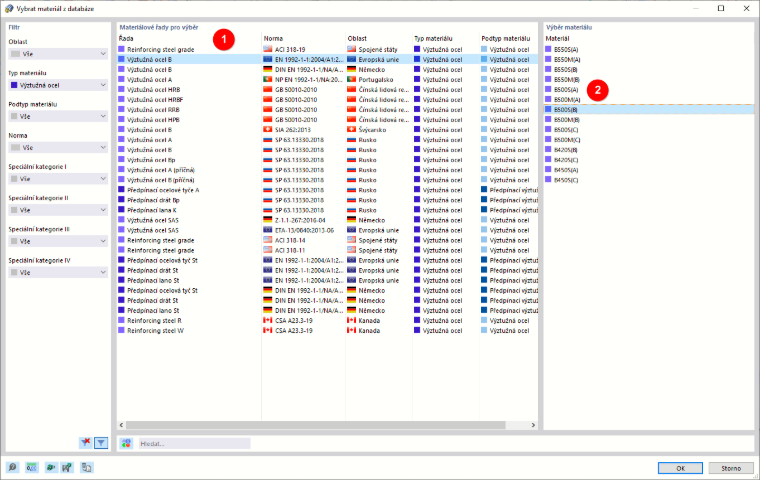Screen dimensions: 760x480
Task: Open the Typ materiálu dropdown showing Výztužná ocel
Action: point(58,85)
